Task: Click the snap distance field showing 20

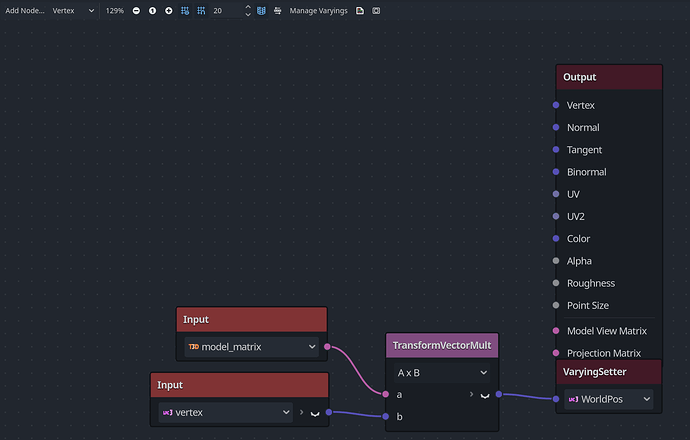Action: (226, 11)
